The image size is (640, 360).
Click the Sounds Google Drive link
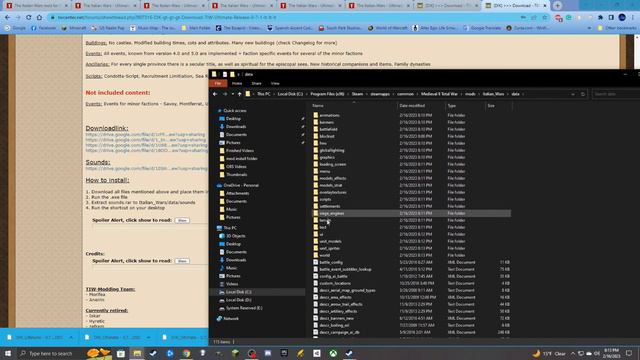tap(147, 169)
